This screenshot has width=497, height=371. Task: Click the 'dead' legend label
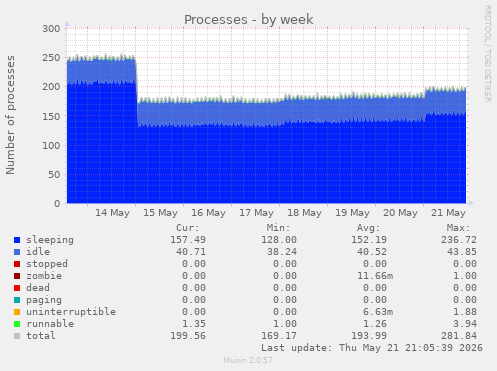38,288
